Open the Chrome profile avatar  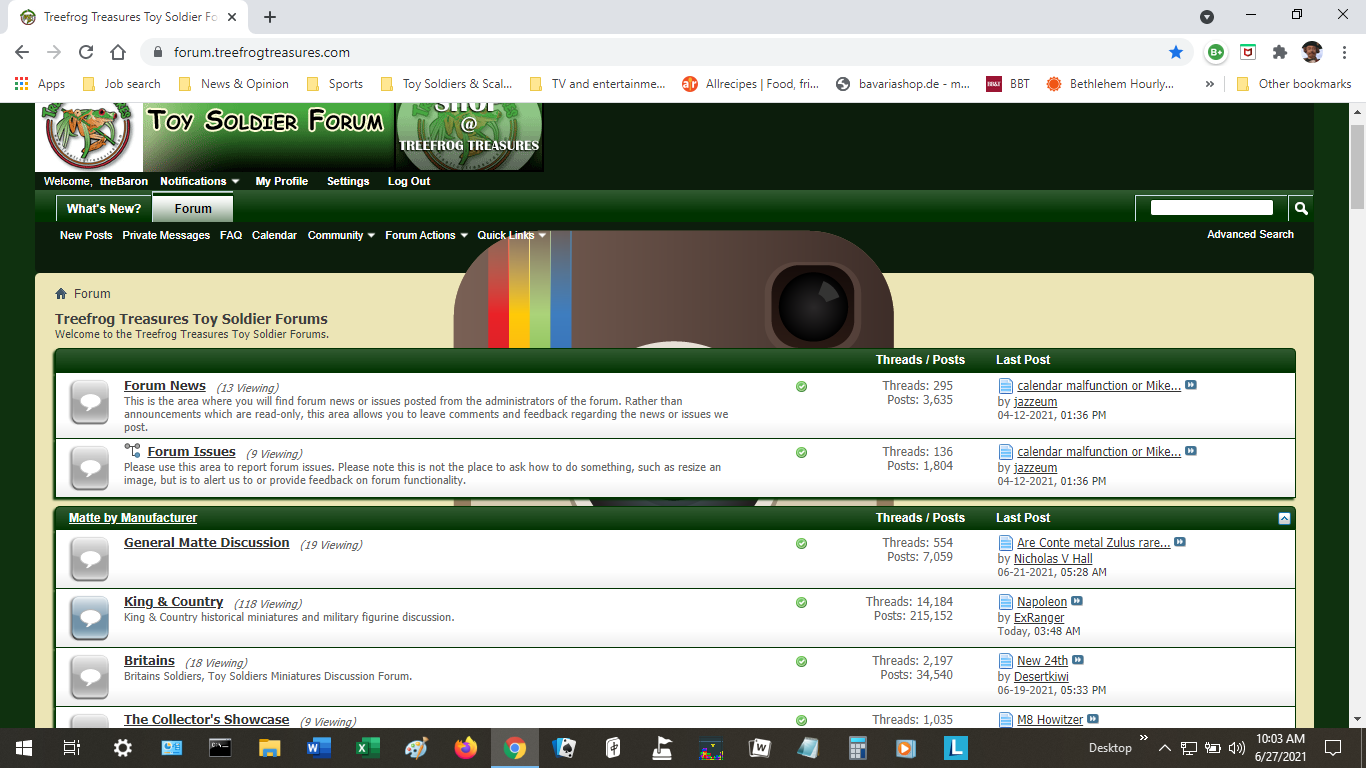(x=1312, y=52)
